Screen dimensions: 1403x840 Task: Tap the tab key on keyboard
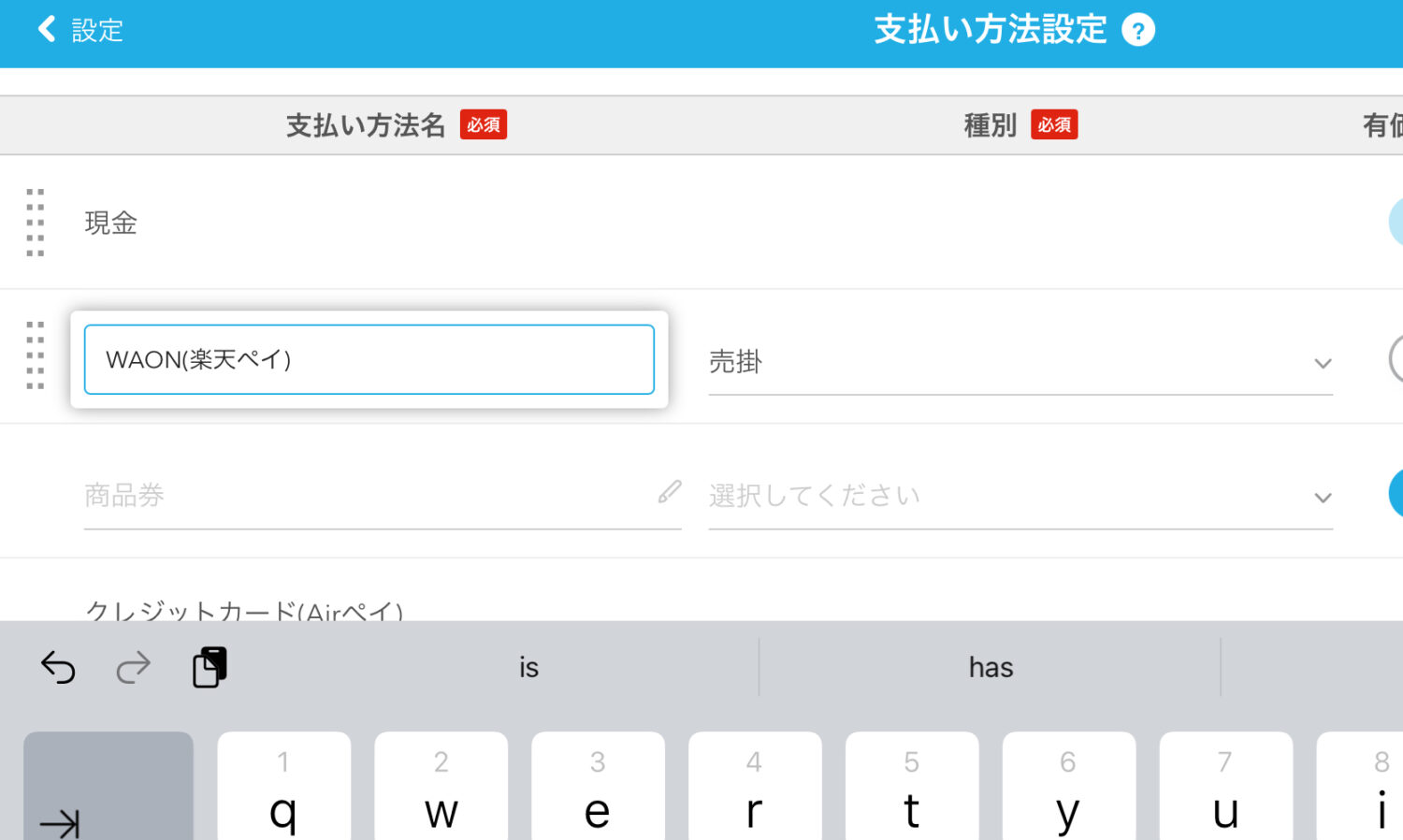[x=108, y=786]
